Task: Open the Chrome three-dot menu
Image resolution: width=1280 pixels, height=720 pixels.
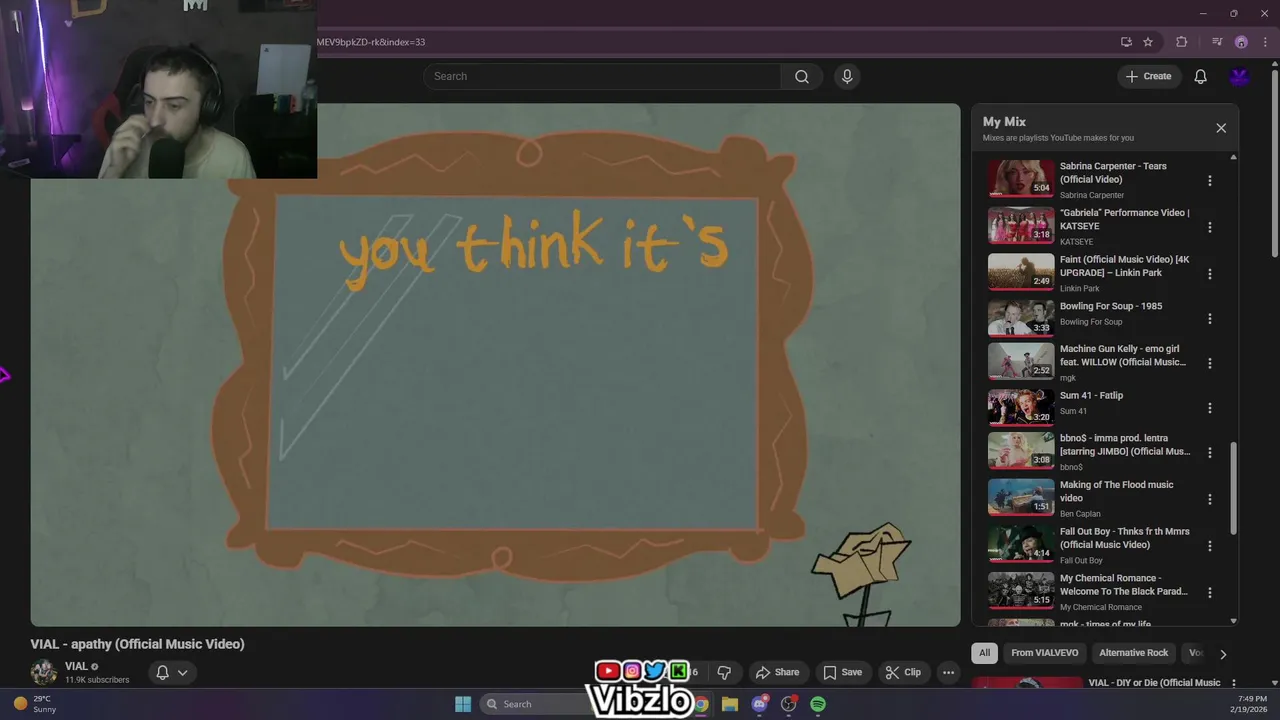Action: (1266, 42)
